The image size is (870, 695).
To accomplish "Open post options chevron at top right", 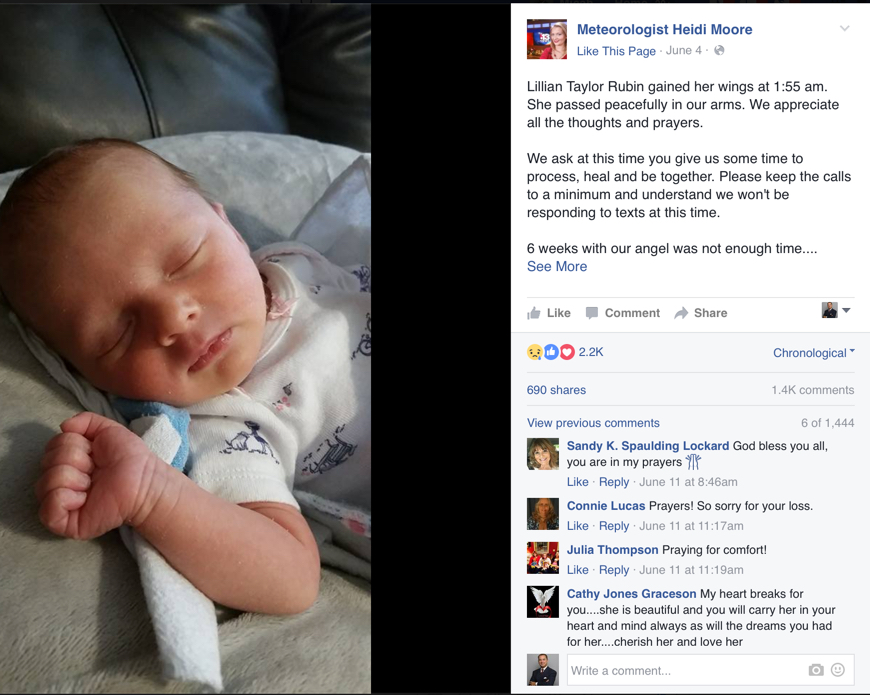I will (x=844, y=28).
